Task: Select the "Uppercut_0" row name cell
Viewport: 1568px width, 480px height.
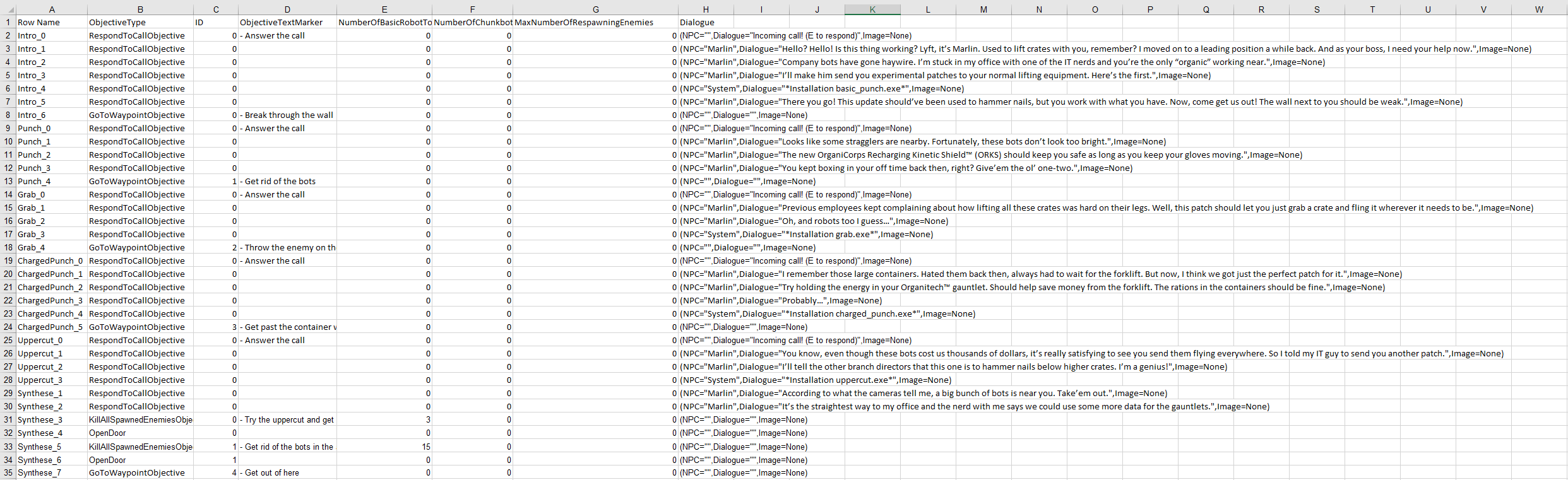Action: pos(40,341)
